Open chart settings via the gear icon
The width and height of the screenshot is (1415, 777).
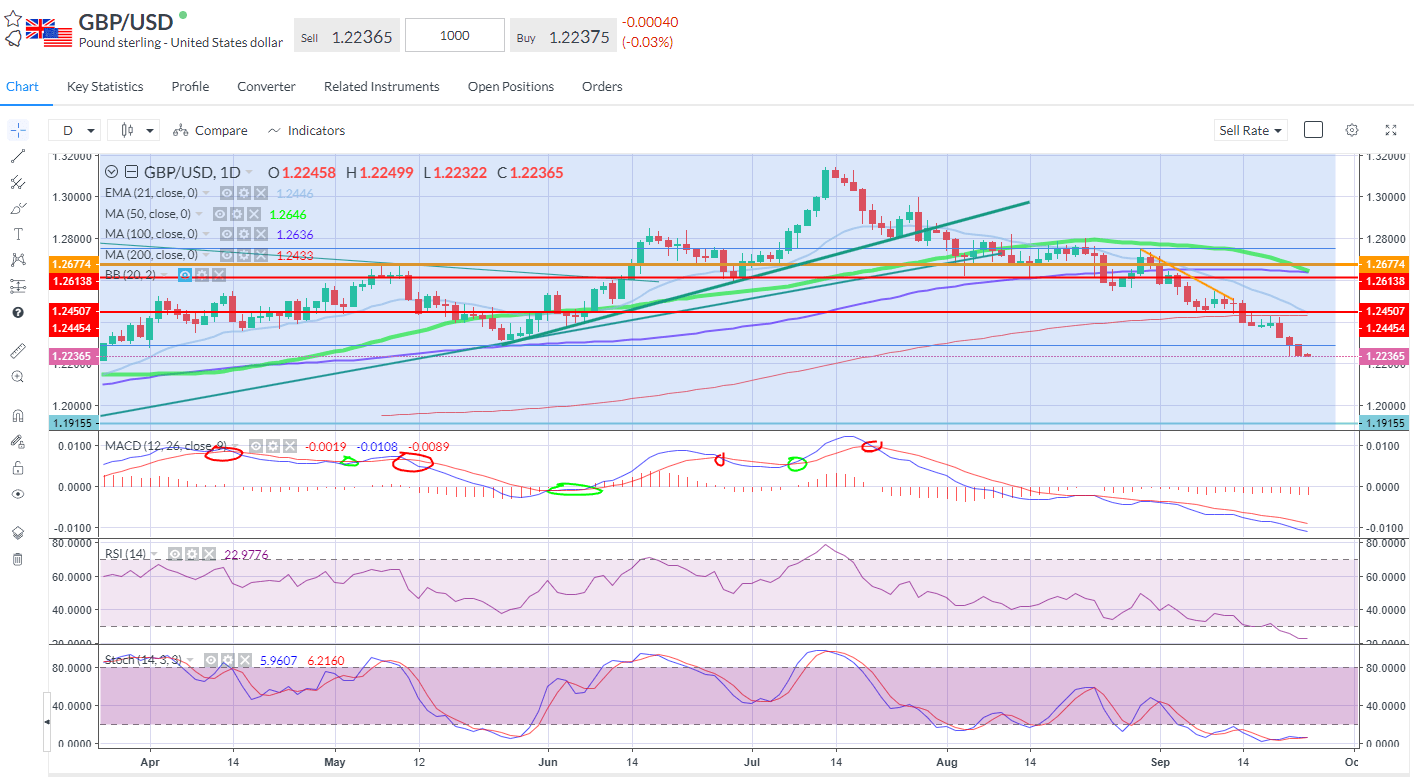point(1352,130)
